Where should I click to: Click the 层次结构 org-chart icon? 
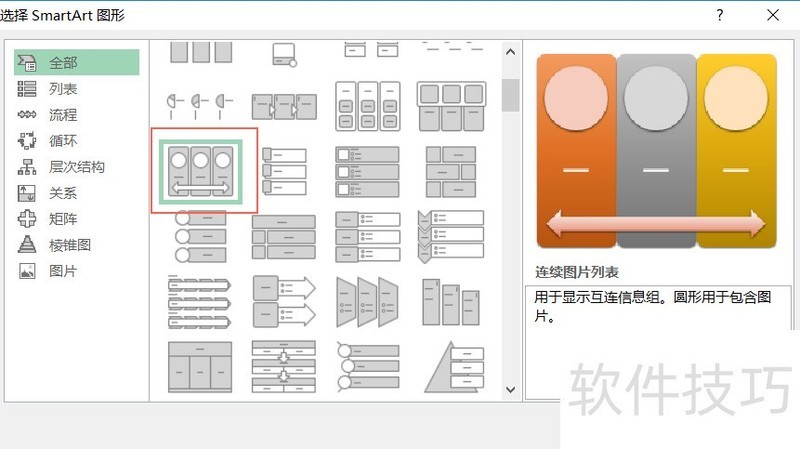click(x=27, y=167)
